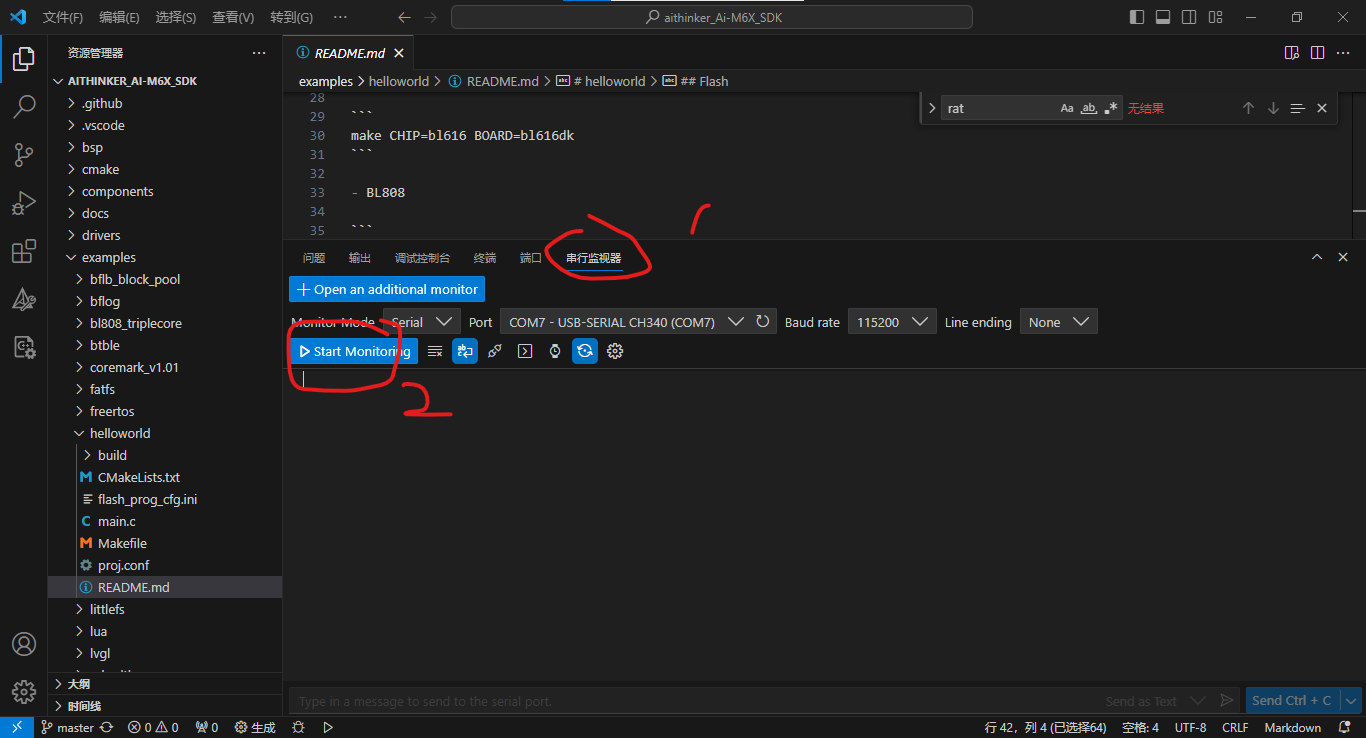Toggle the secondary side bar icon

pos(1189,17)
